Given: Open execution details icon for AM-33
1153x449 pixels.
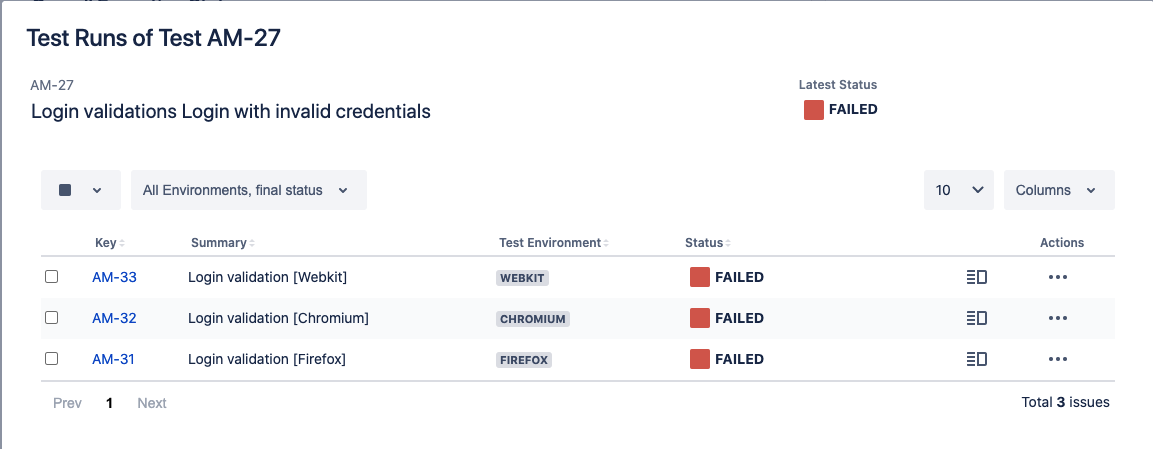Looking at the screenshot, I should tap(976, 277).
